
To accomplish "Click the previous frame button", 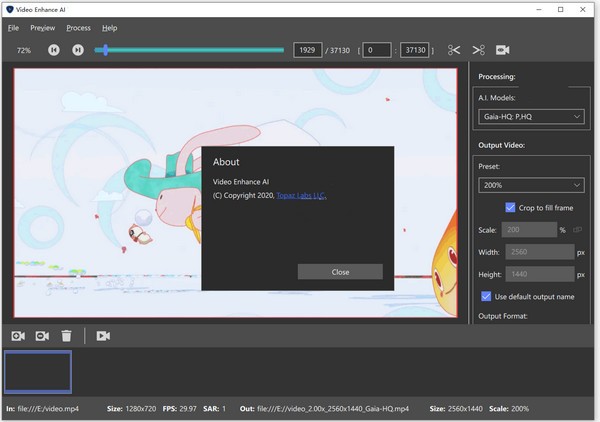I will coord(54,50).
